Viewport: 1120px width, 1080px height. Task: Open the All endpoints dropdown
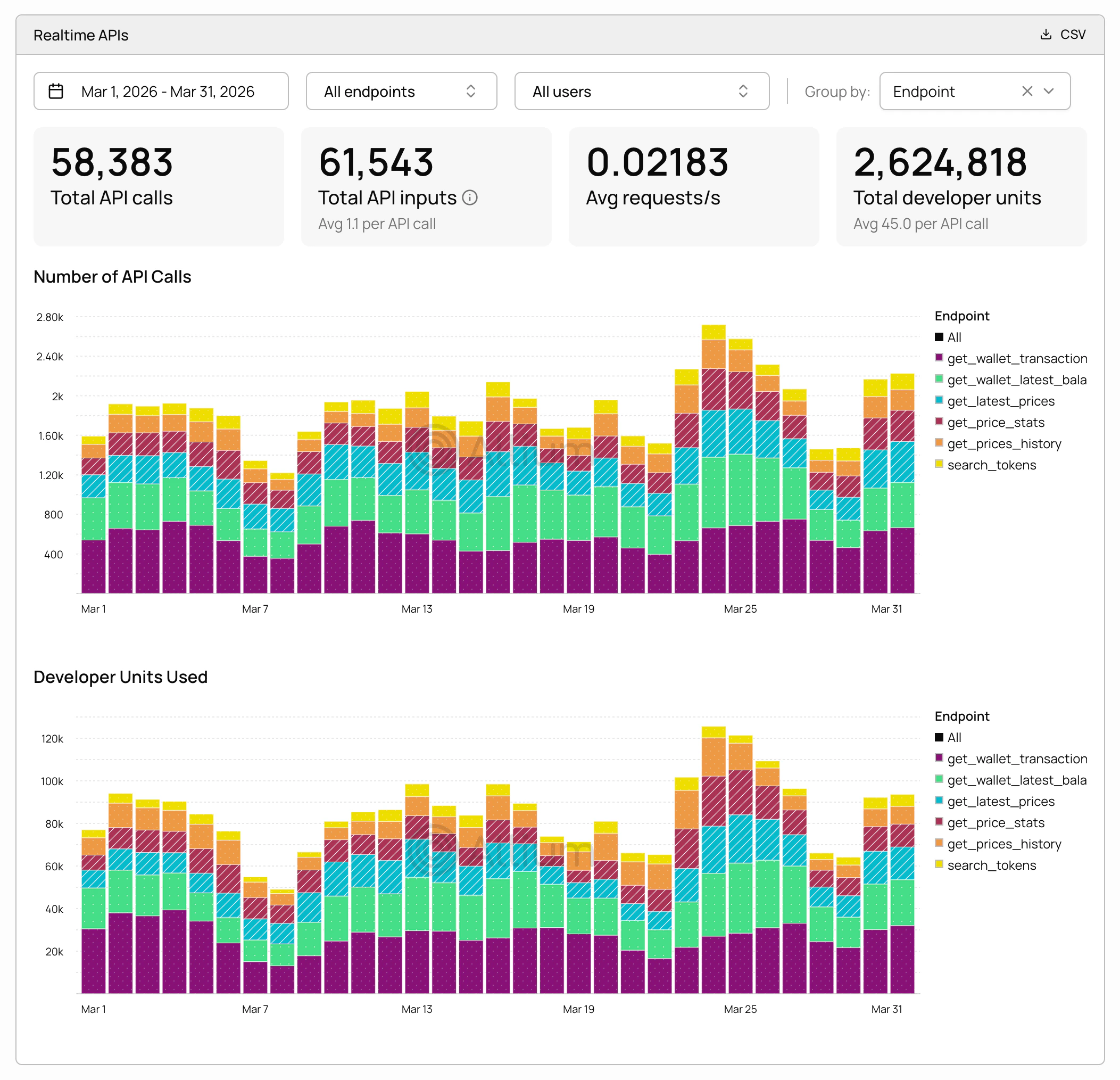400,92
